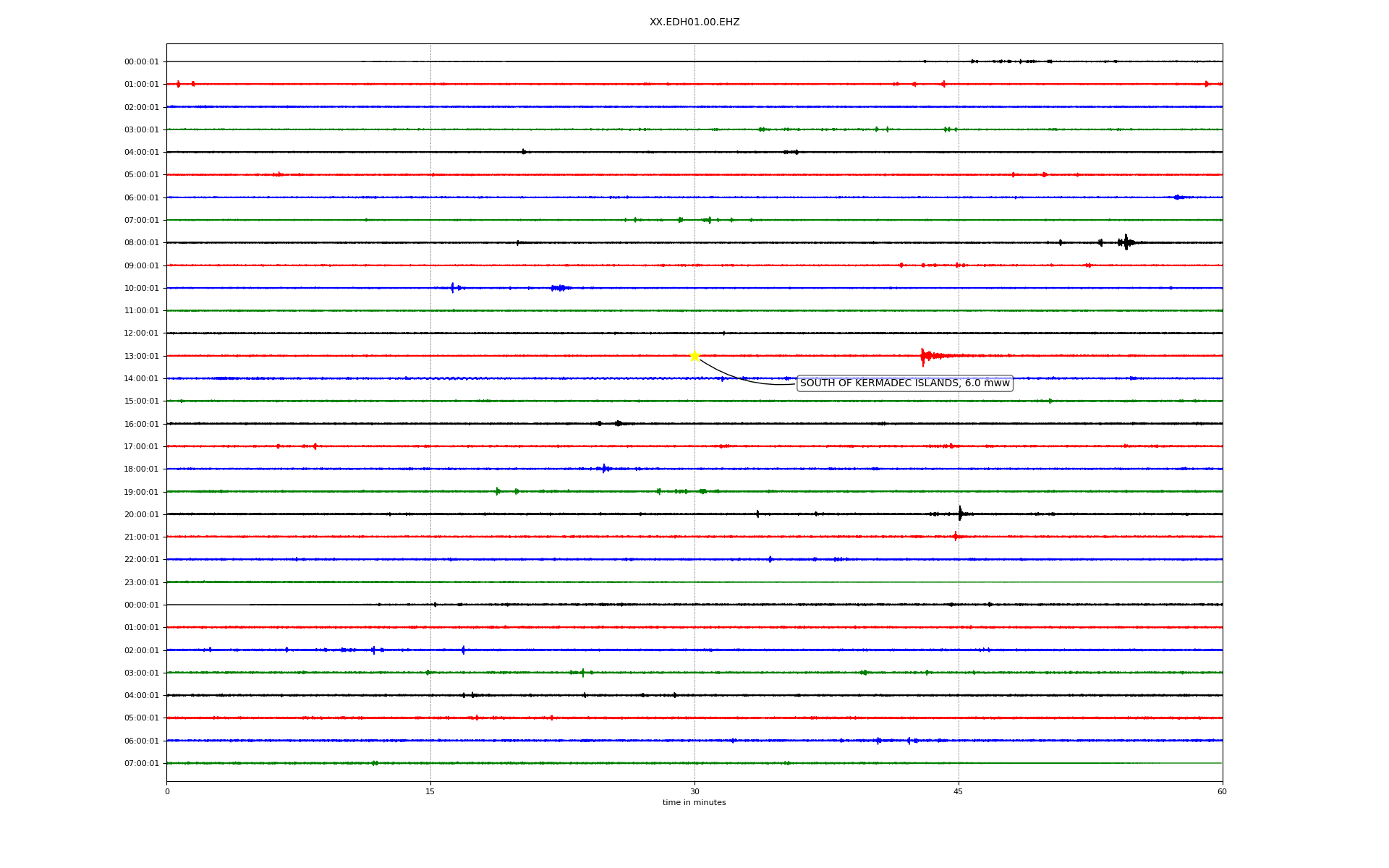This screenshot has height=868, width=1389.
Task: Click the first 00:00:01 row label
Action: point(141,62)
